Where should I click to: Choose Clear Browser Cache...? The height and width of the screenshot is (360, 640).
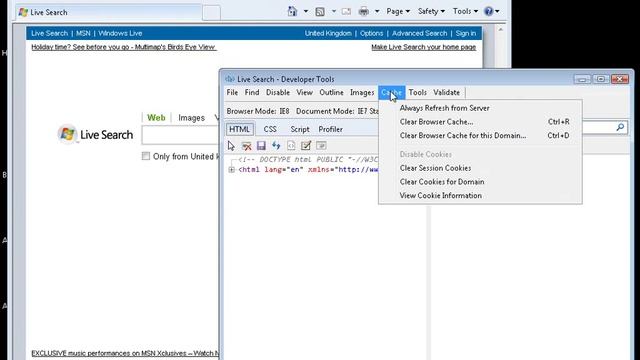[480, 122]
